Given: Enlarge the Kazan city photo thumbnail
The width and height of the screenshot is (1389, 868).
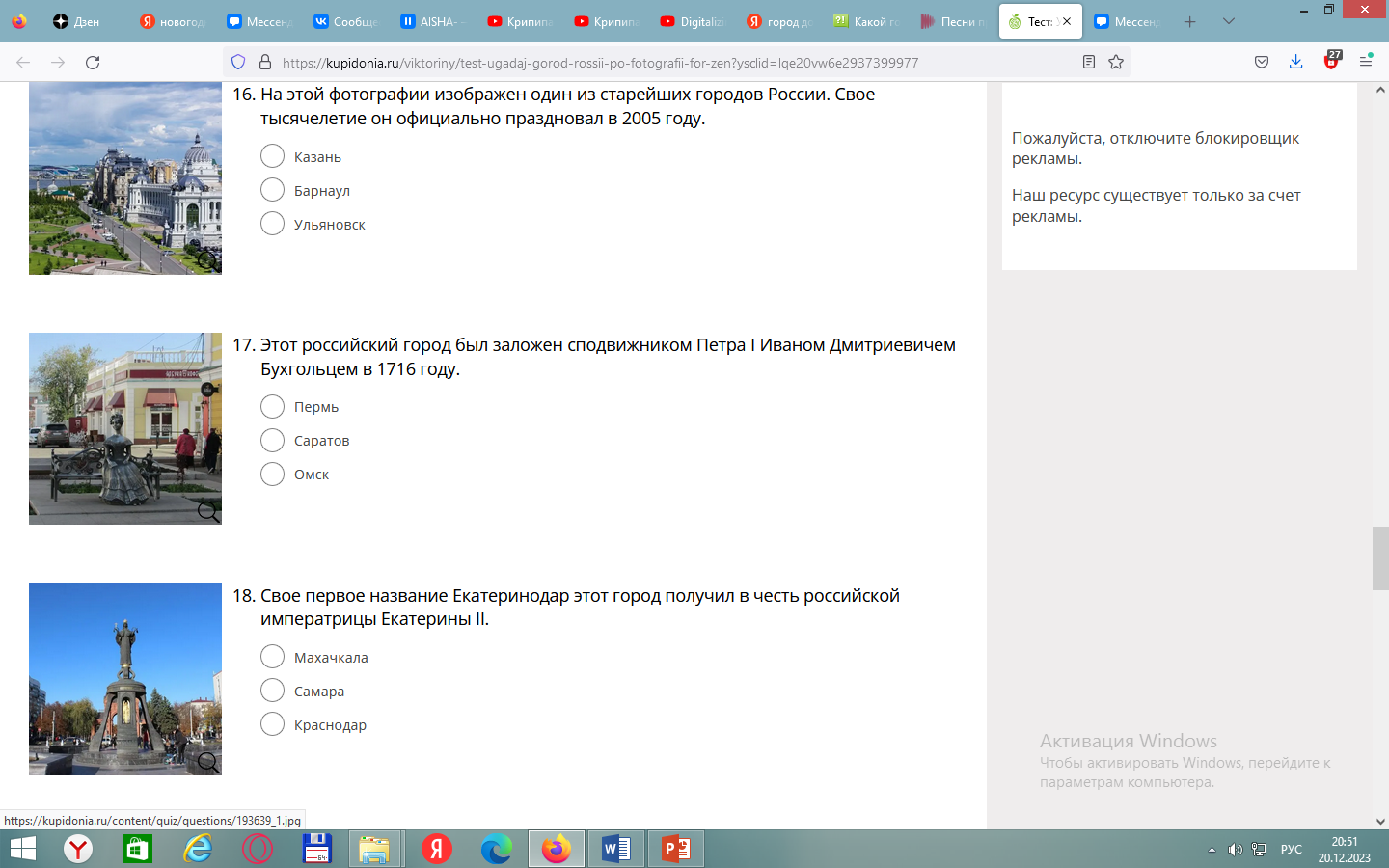Looking at the screenshot, I should (125, 178).
